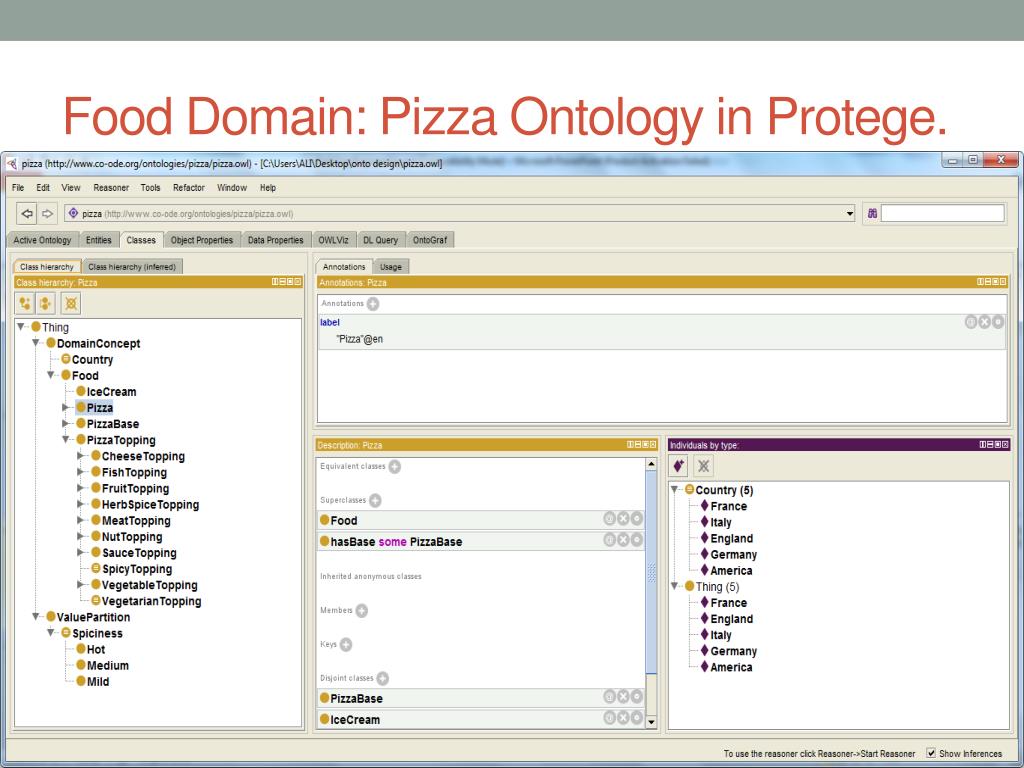Select Italy under Country individuals
The width and height of the screenshot is (1024, 768).
(720, 522)
